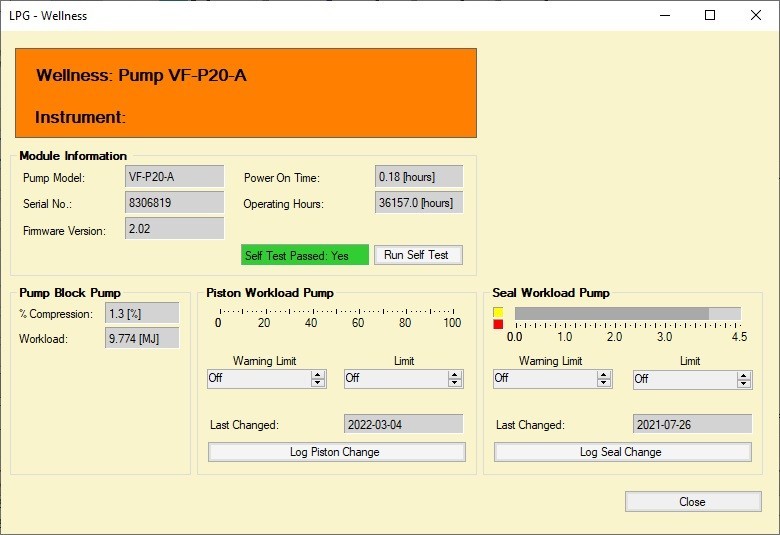
Task: Click the Run Self Test button
Action: pos(418,255)
